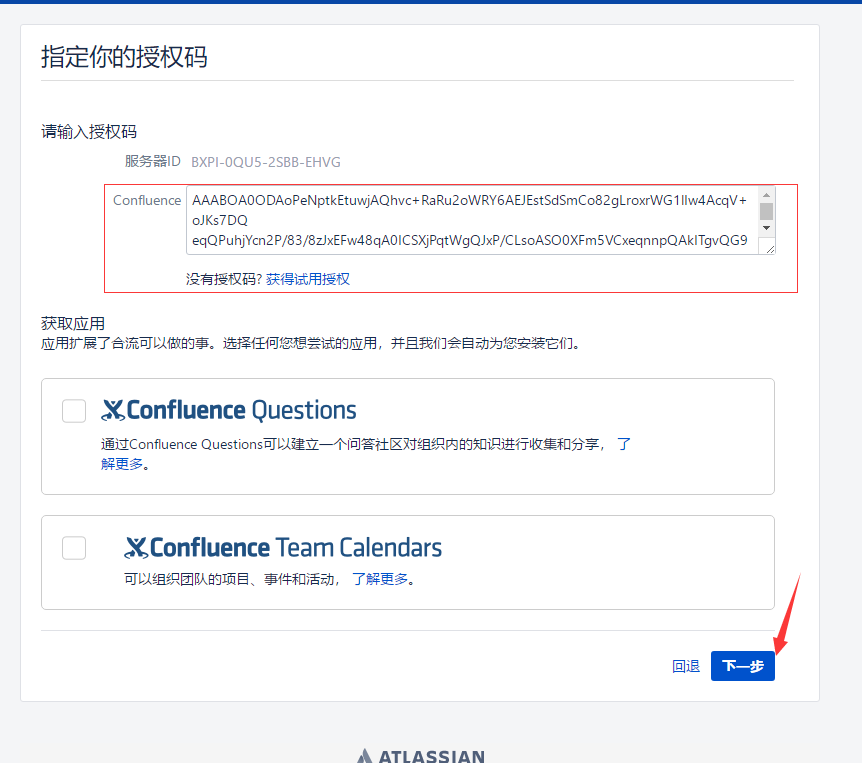
Task: Click the license textarea scrollbar thumb
Action: click(x=766, y=211)
